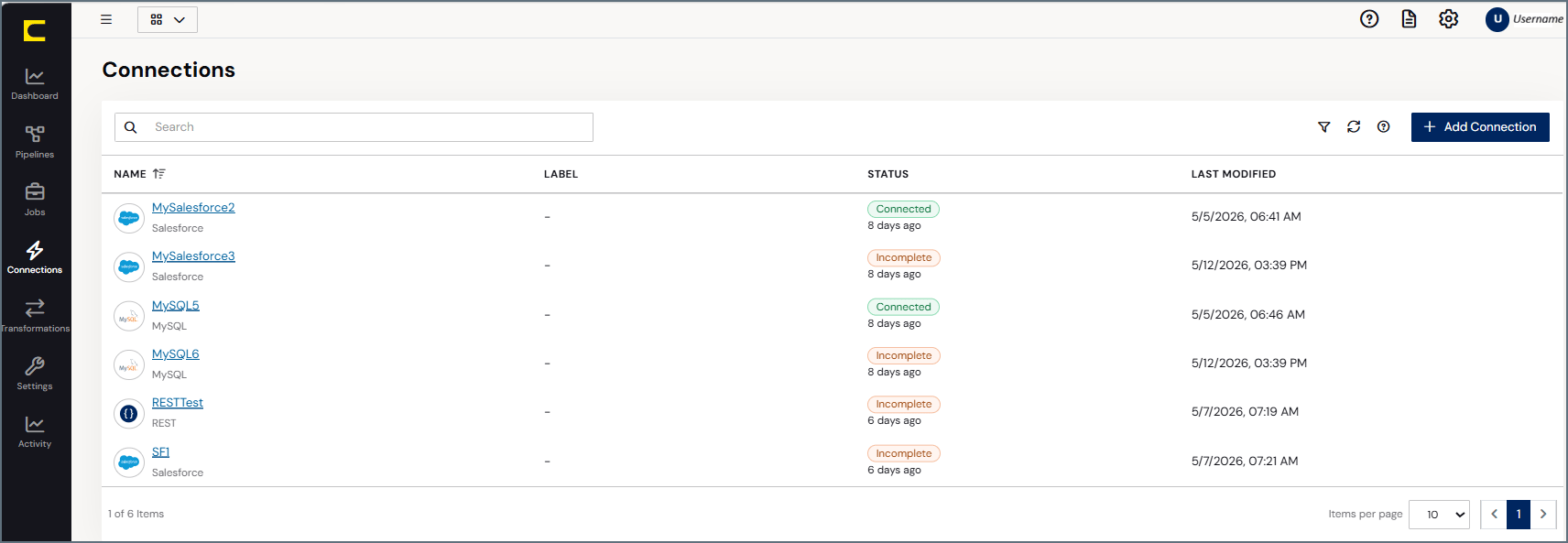This screenshot has height=543, width=1568.
Task: Click the name sort ascending icon
Action: point(159,174)
